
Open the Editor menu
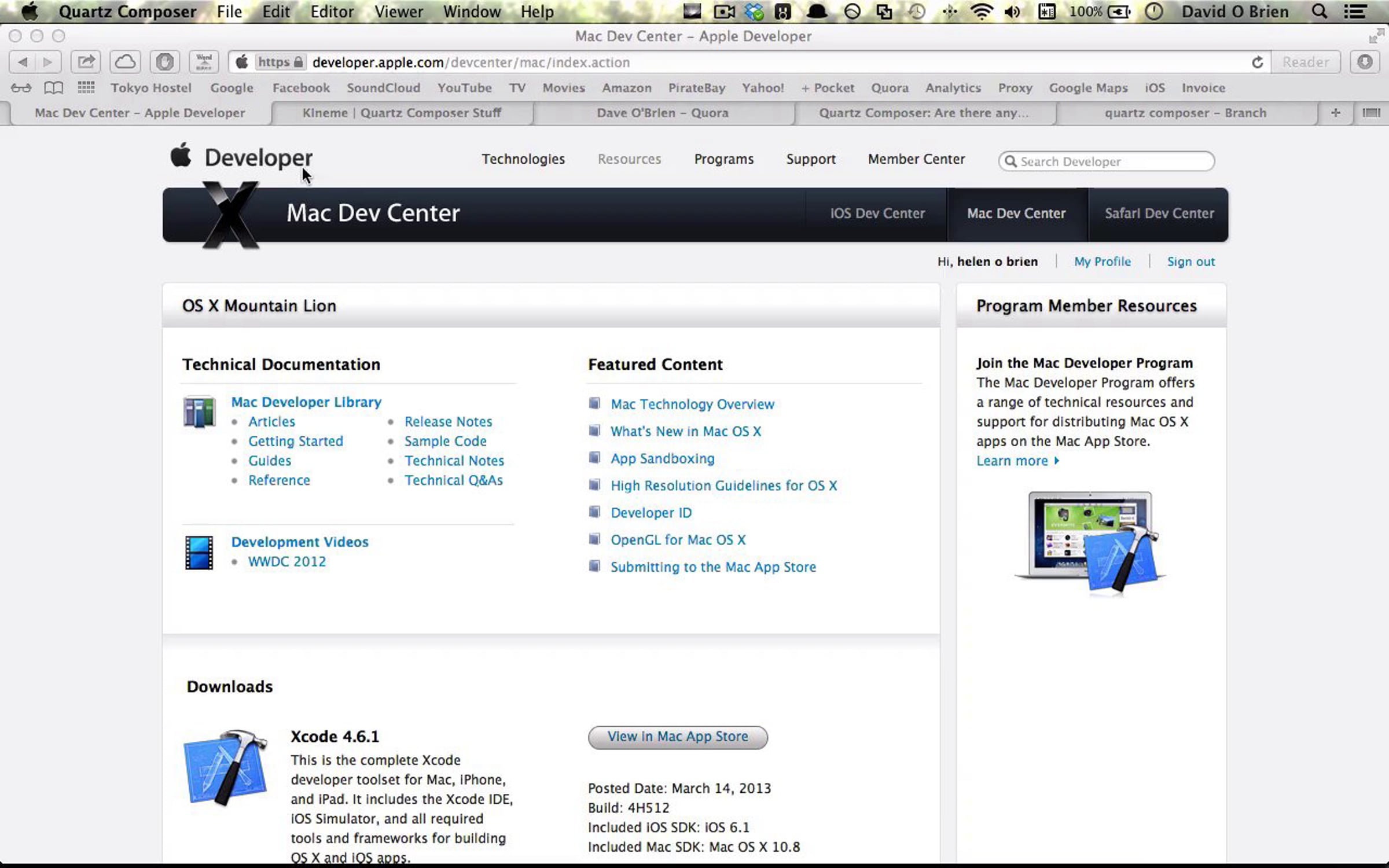(x=332, y=12)
